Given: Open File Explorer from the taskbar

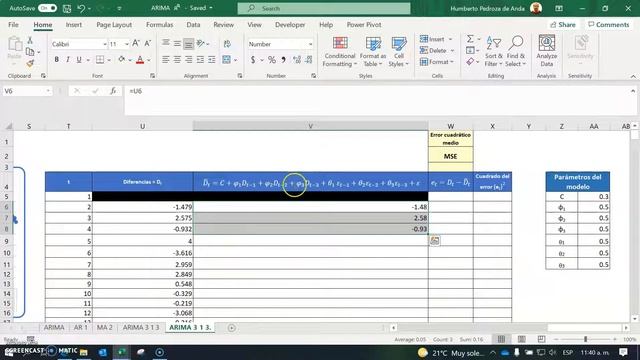Looking at the screenshot, I should [x=84, y=352].
